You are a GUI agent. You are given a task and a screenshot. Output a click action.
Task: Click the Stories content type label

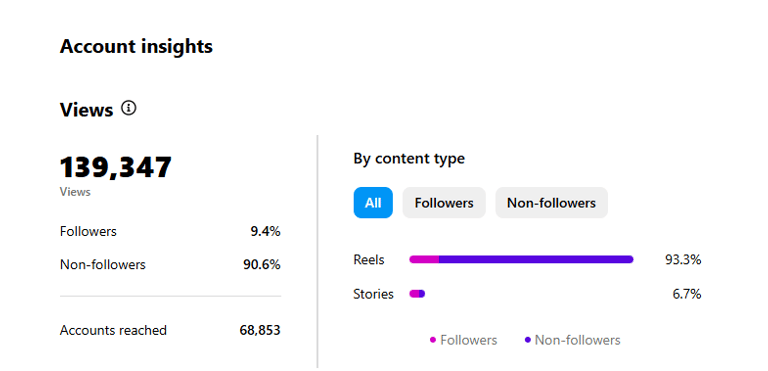(373, 294)
